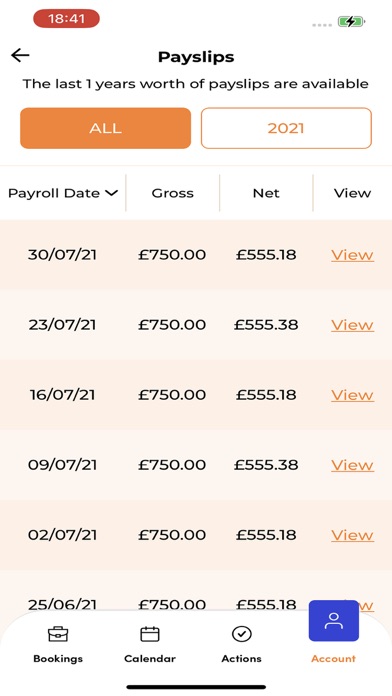
Task: Tap the 18:41 time pill
Action: 66,19
